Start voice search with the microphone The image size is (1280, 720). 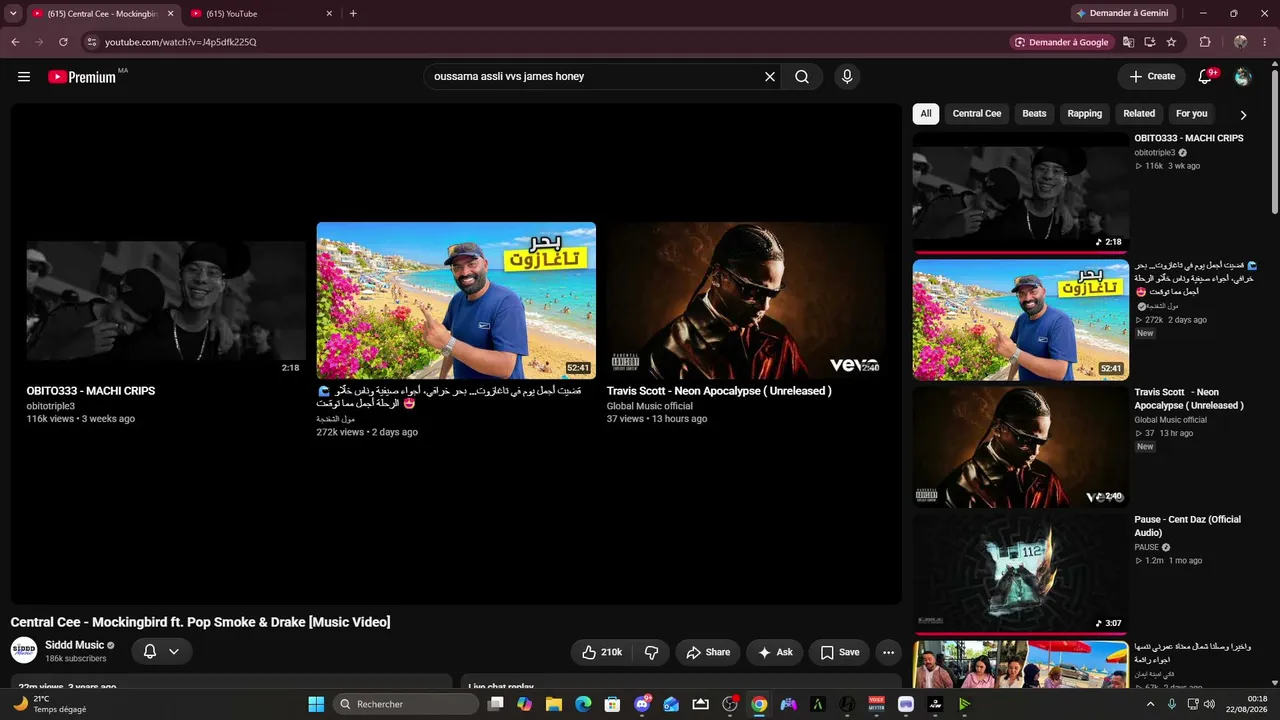point(847,77)
